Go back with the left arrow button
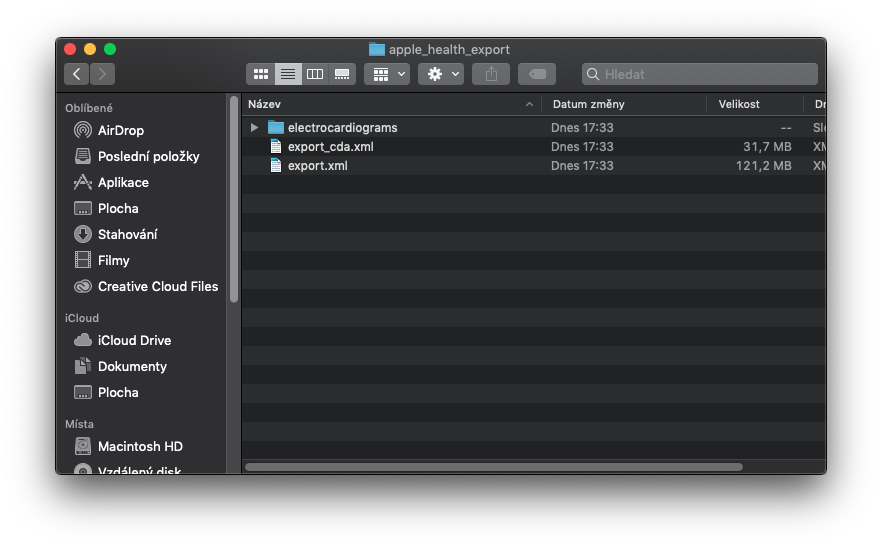Viewport: 882px width, 548px height. [x=76, y=74]
